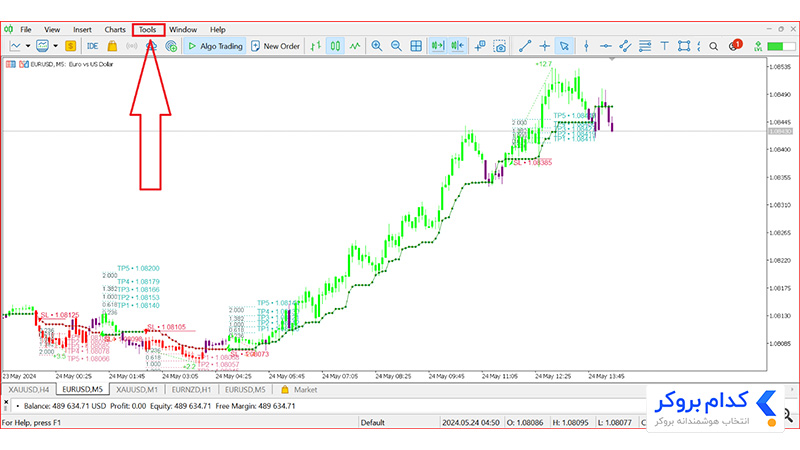
Task: Click the H: 1.08095 status value
Action: tap(570, 422)
